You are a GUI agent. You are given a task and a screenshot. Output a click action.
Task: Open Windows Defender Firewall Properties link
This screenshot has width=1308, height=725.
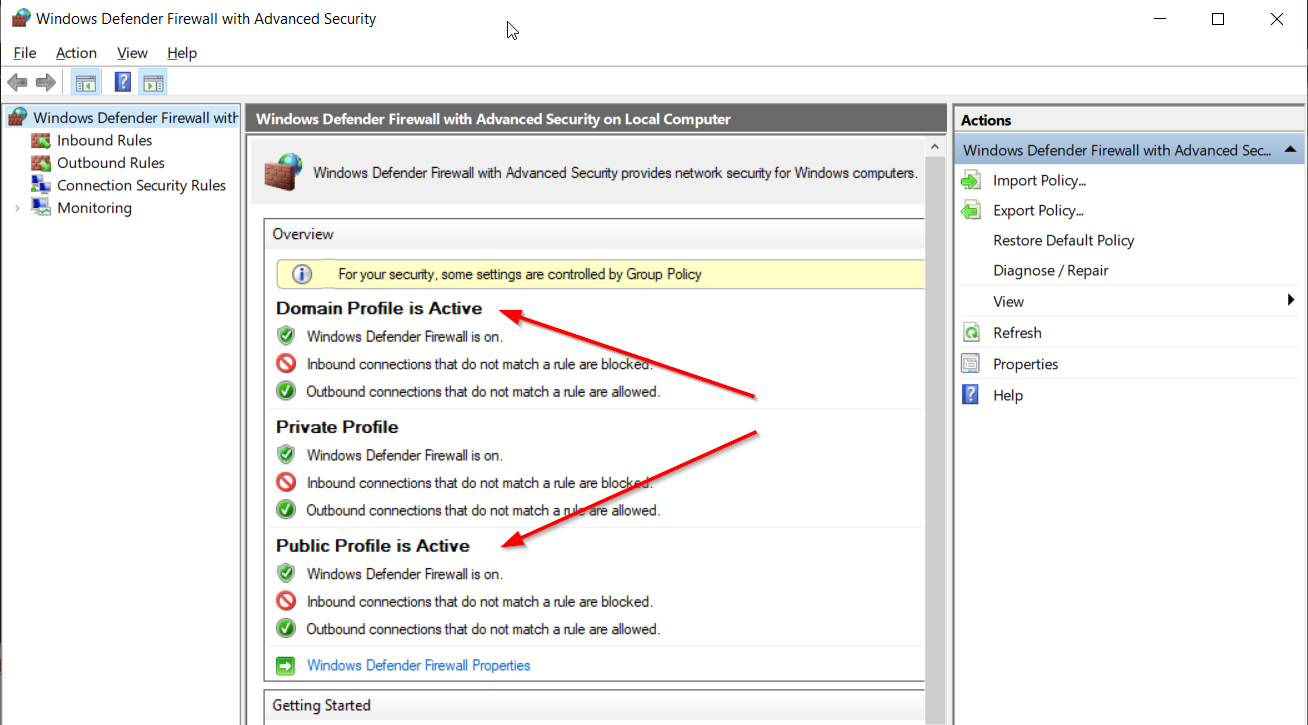[418, 665]
